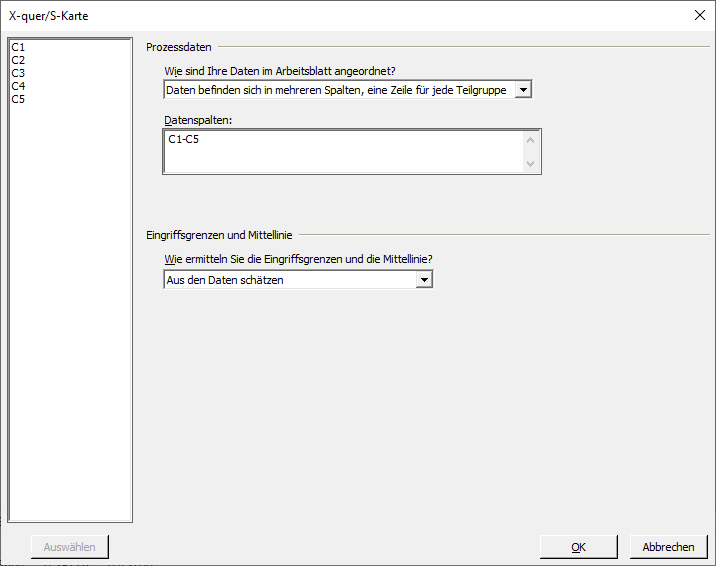The height and width of the screenshot is (566, 716).
Task: Confirm the dialog with OK
Action: 579,547
